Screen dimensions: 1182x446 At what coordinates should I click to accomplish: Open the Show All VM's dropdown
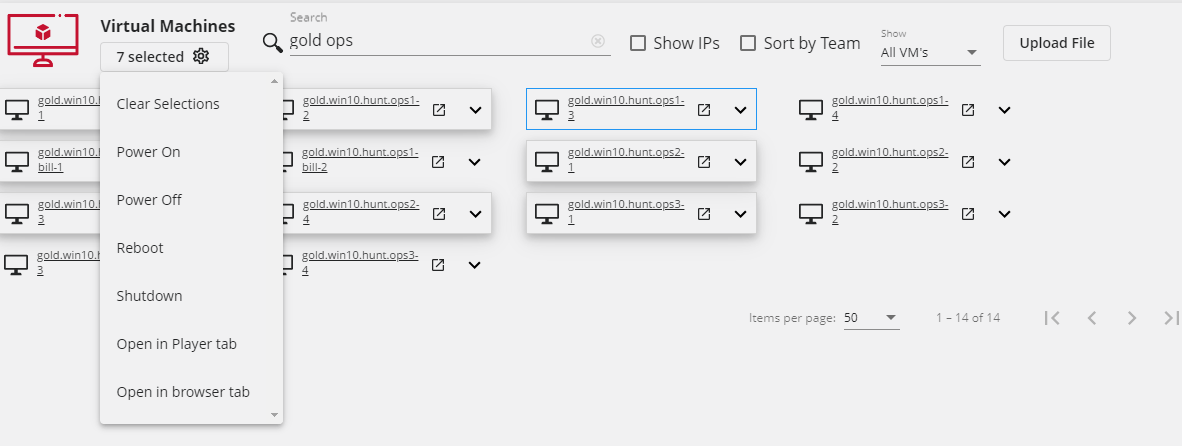click(x=929, y=52)
